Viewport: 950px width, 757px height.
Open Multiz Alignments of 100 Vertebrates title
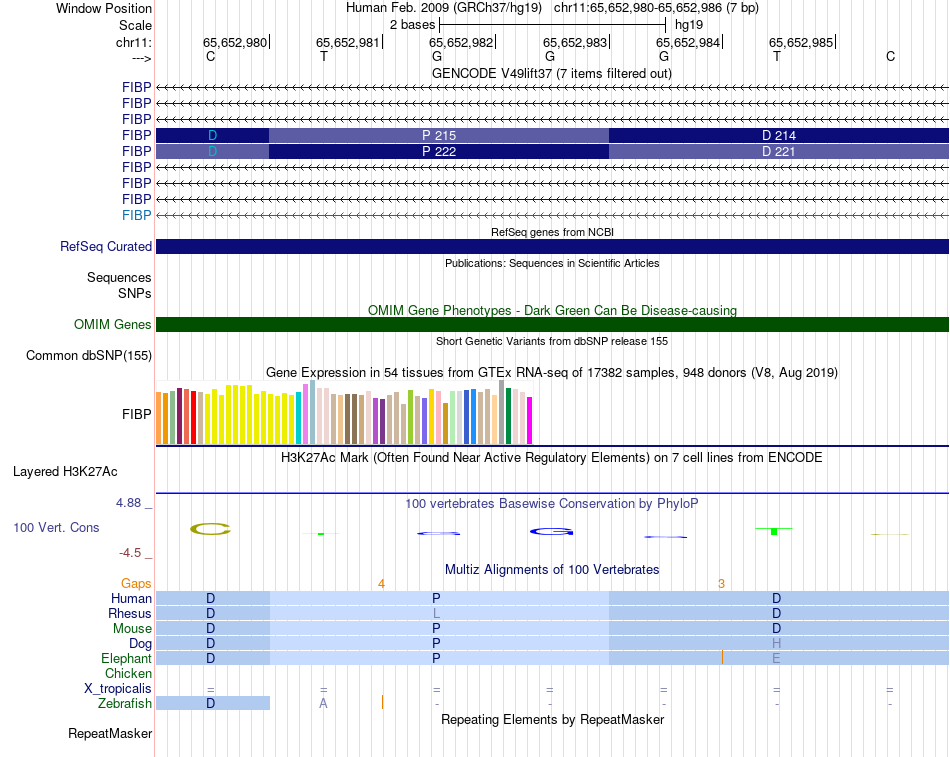pyautogui.click(x=552, y=570)
